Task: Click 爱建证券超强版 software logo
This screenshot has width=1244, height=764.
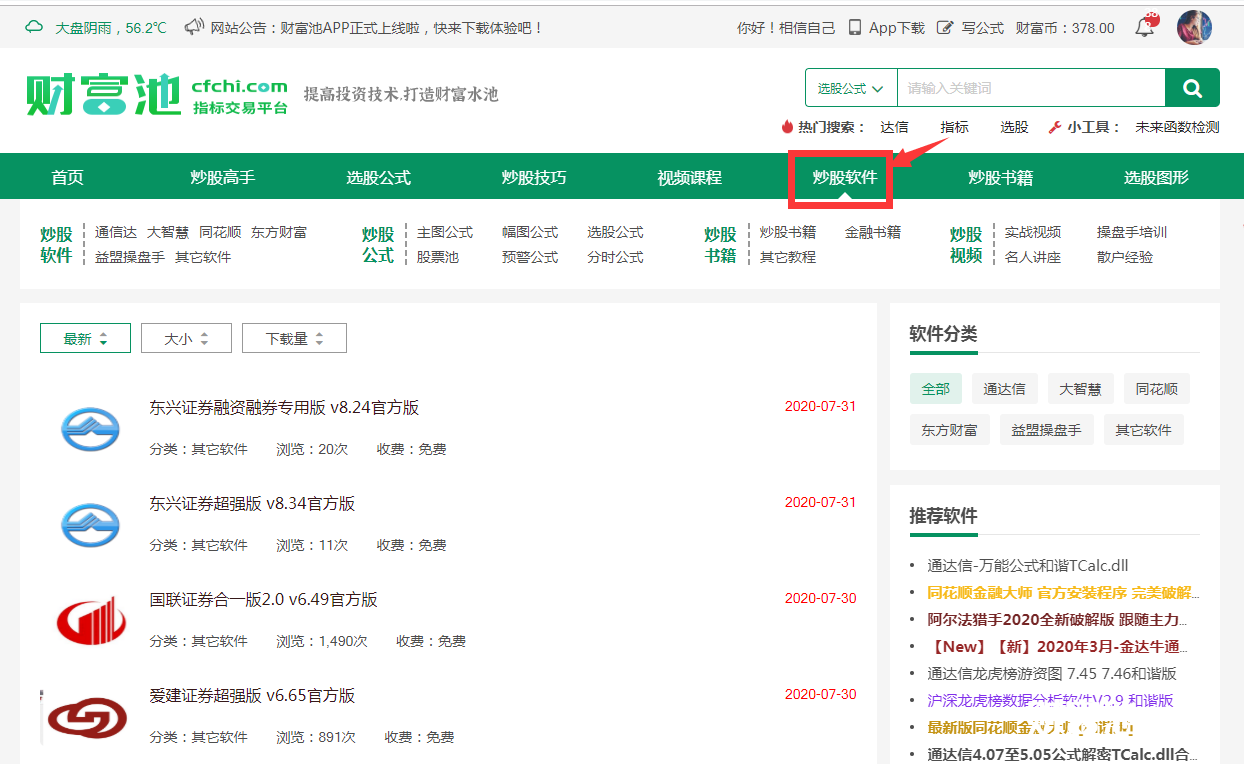Action: (88, 717)
